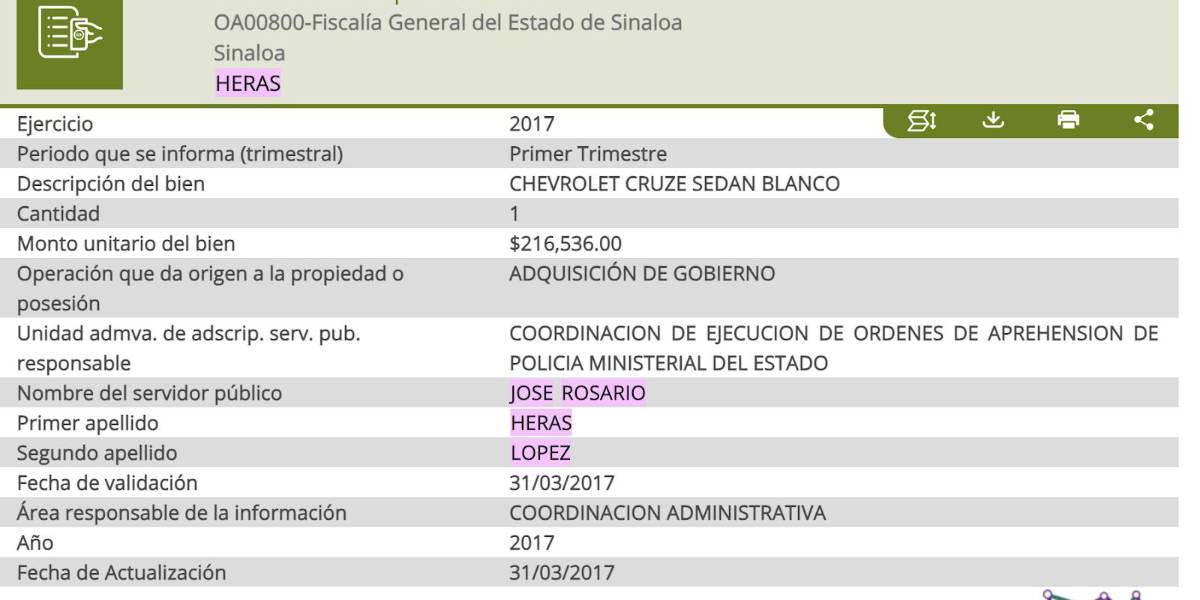Select the COORDINACION ADMINISTRATIVA value

[x=667, y=513]
